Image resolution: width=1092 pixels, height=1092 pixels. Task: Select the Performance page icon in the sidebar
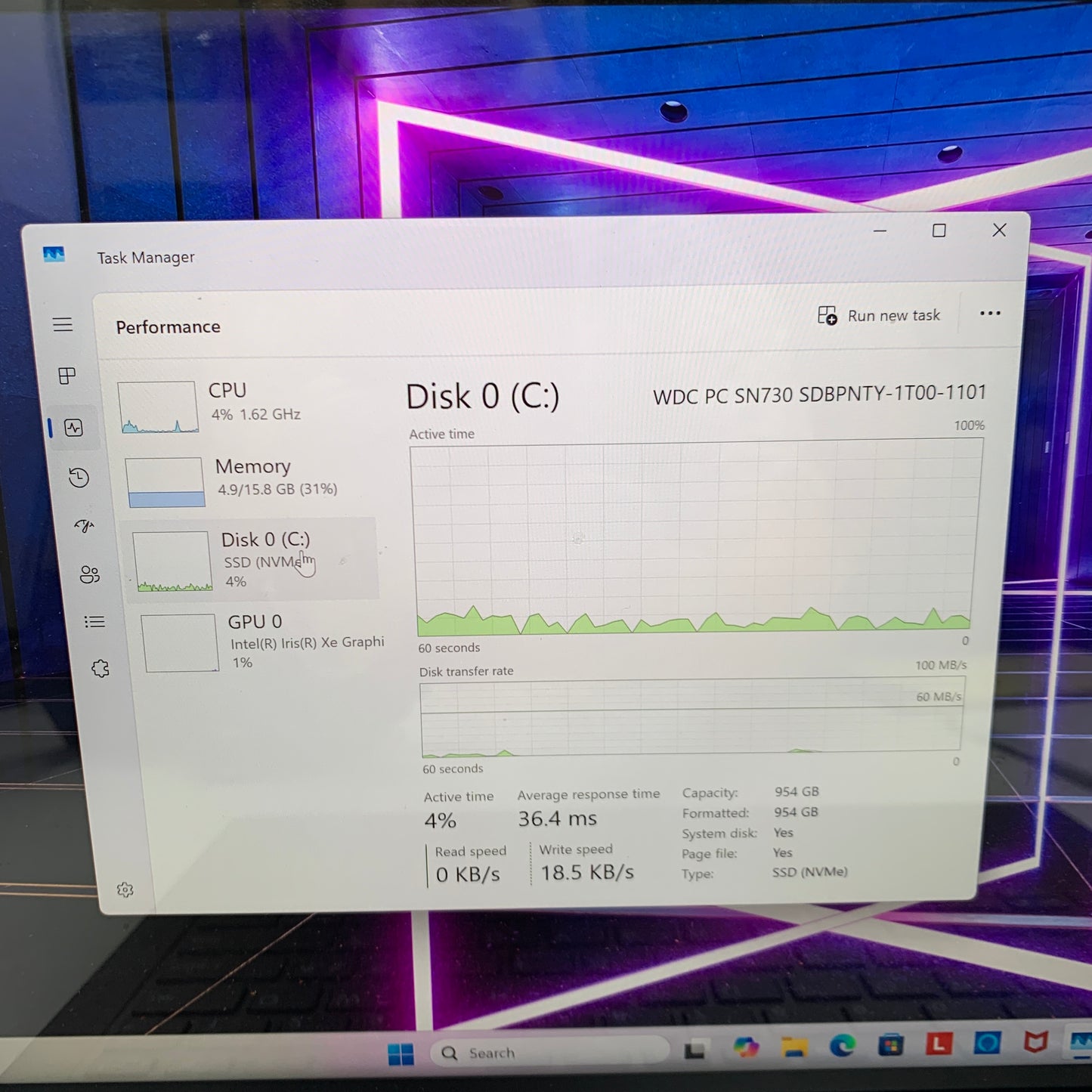73,428
